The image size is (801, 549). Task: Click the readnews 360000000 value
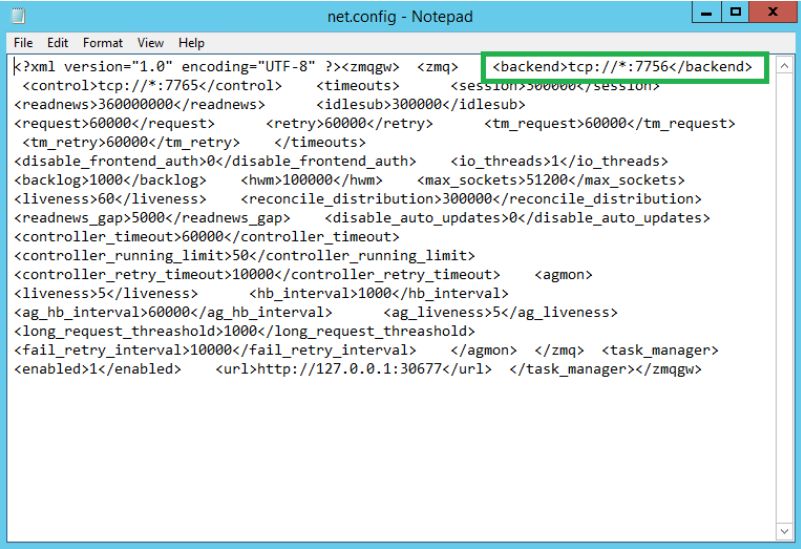[139, 105]
